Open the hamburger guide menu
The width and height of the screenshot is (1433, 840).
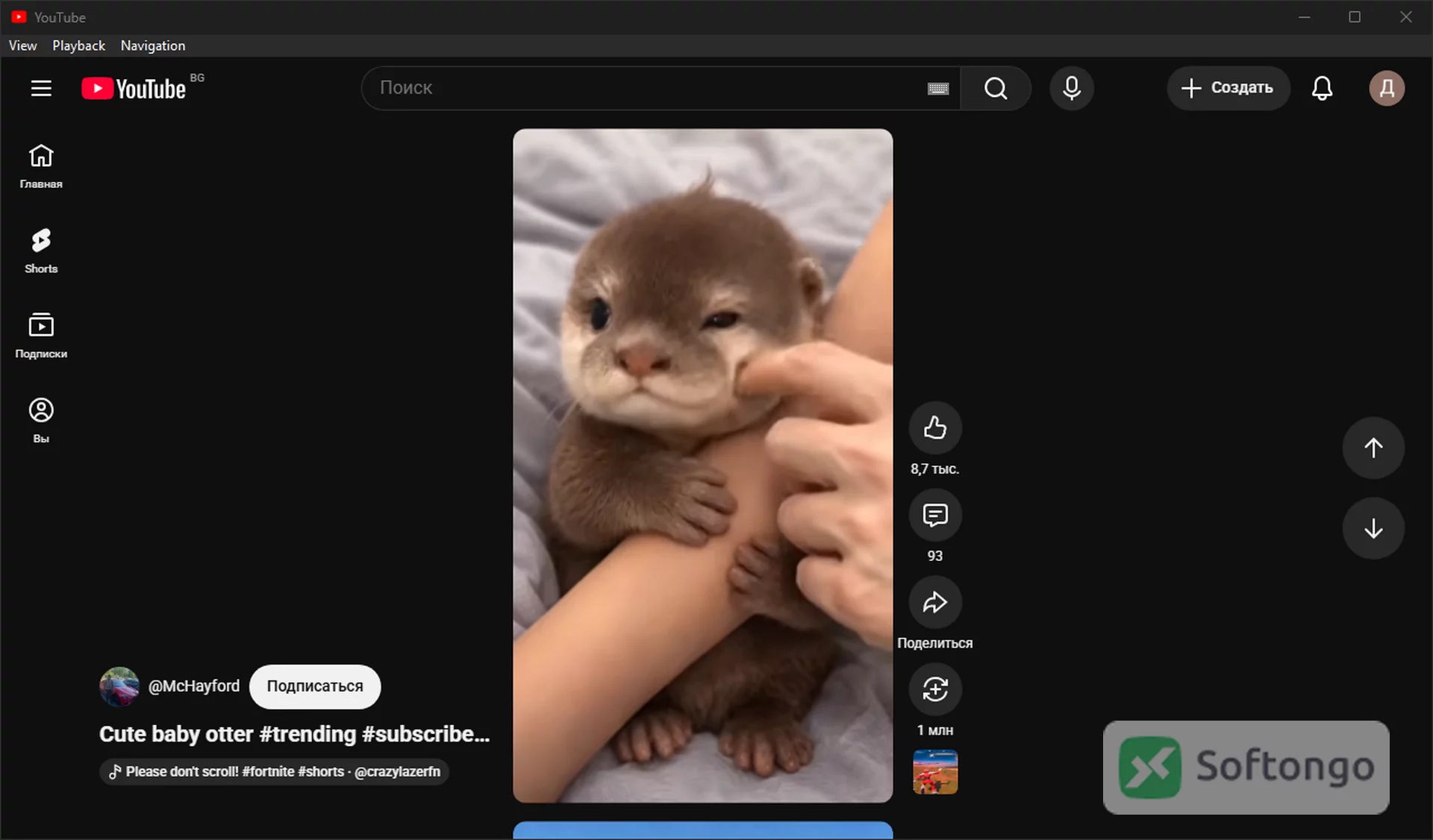41,89
